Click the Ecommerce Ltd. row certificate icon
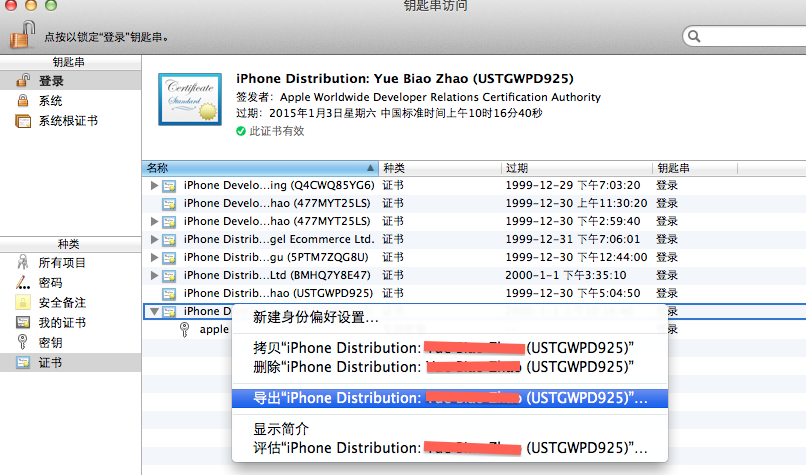Screen dimensions: 806x475 (169, 240)
